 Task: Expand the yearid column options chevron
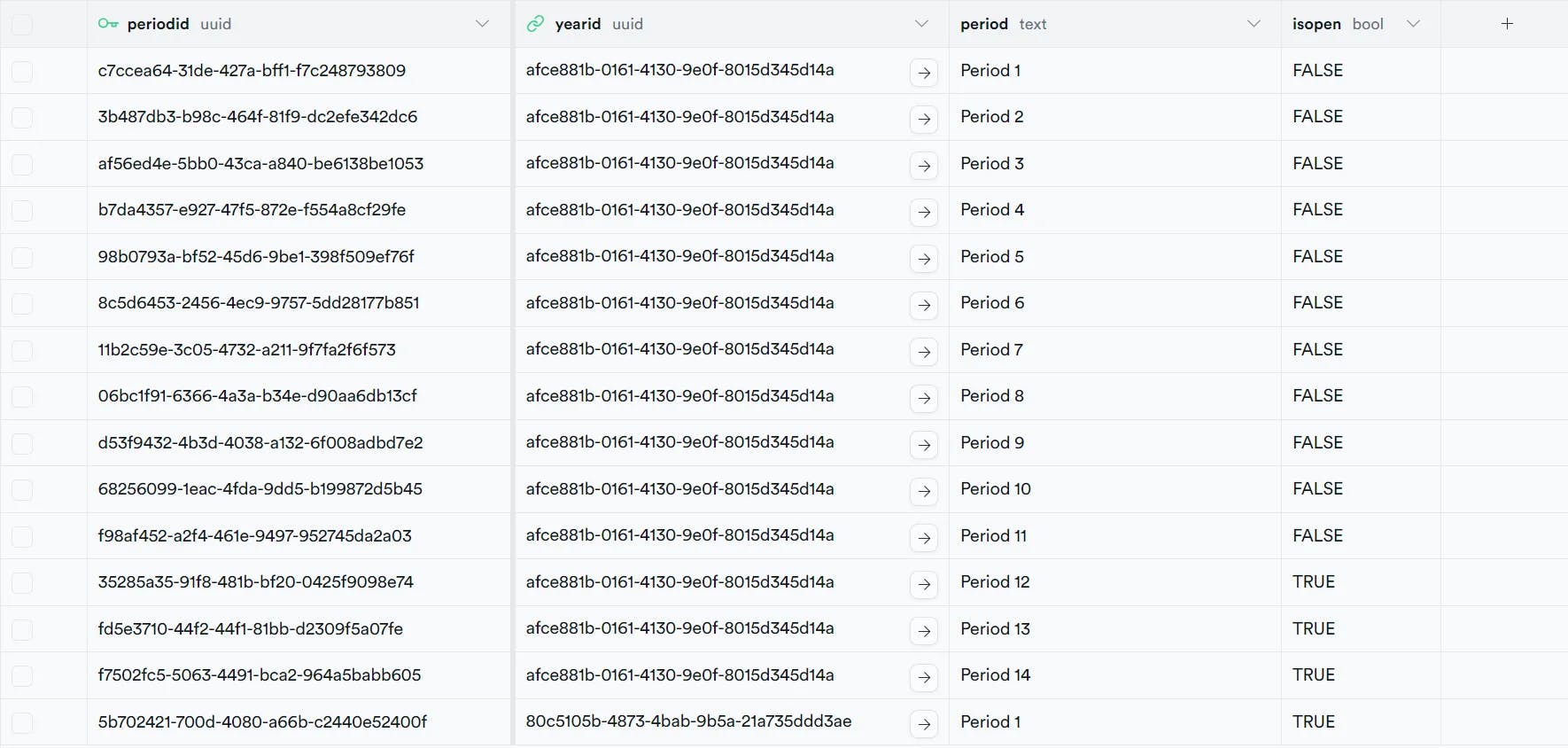(921, 24)
